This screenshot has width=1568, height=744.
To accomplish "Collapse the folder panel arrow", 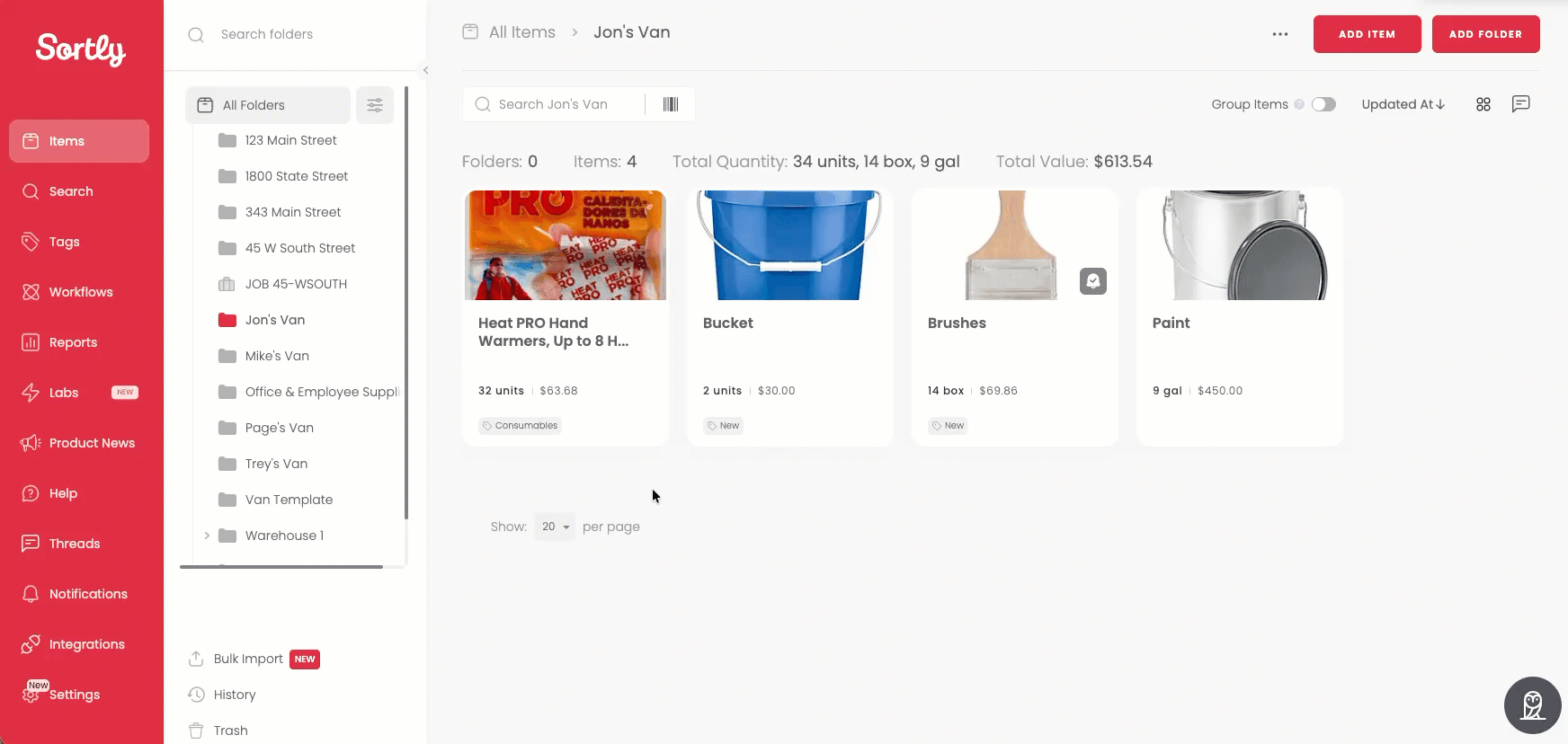I will 425,70.
